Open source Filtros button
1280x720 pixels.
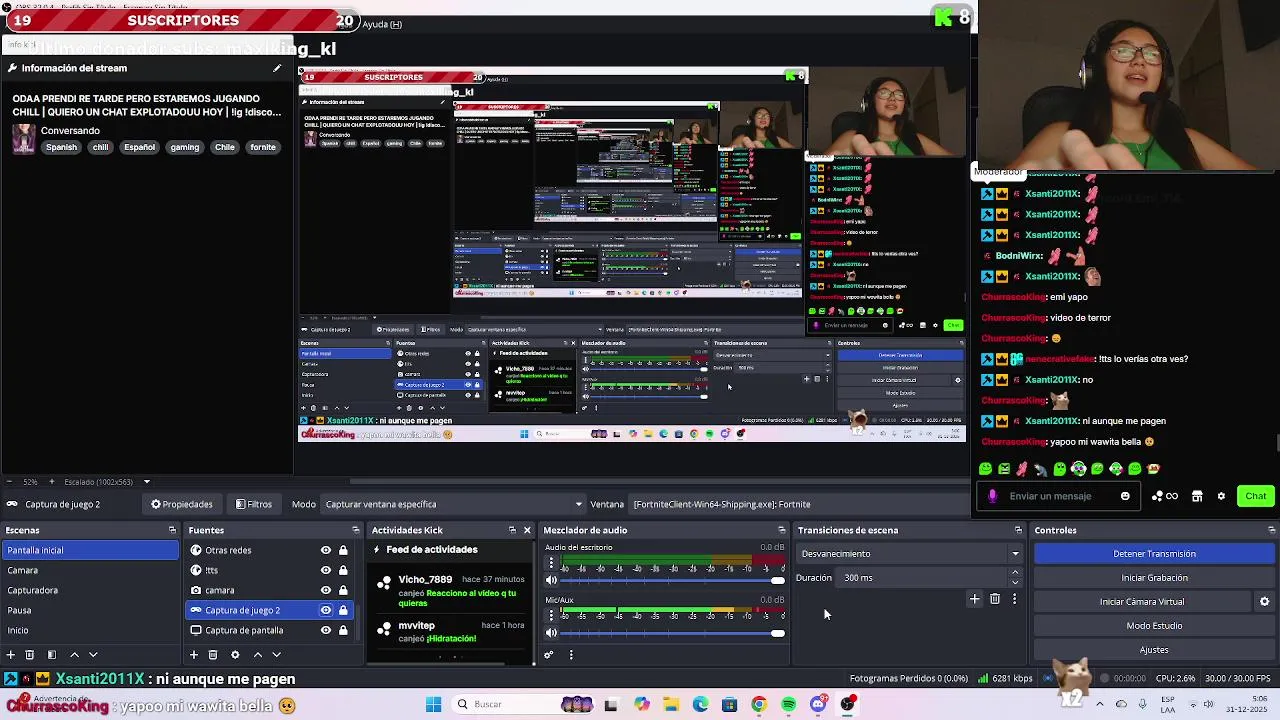[254, 504]
